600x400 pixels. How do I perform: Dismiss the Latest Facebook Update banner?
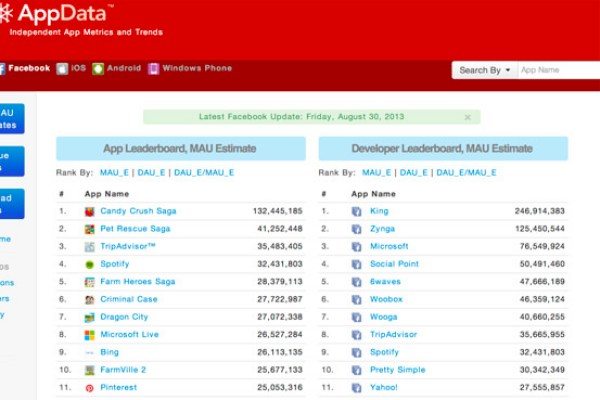point(467,117)
